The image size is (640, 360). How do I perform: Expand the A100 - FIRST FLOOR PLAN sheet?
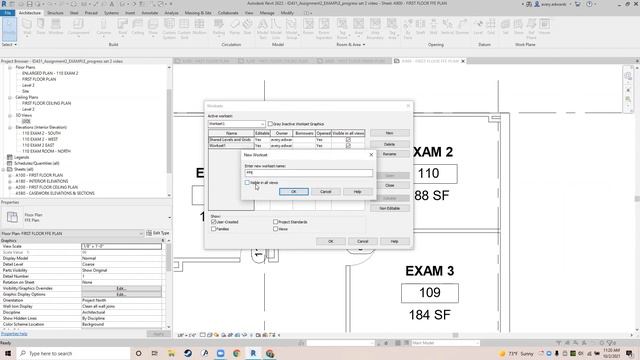click(10, 176)
